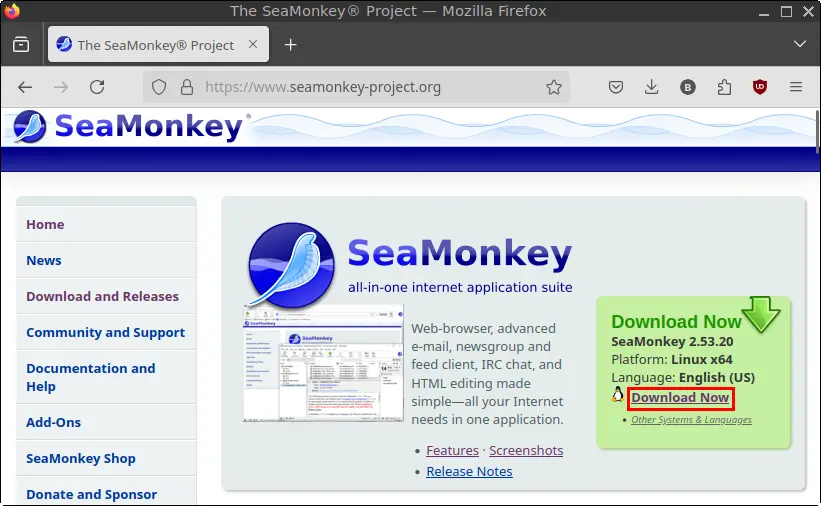Open Documentation and Help page

coord(91,377)
